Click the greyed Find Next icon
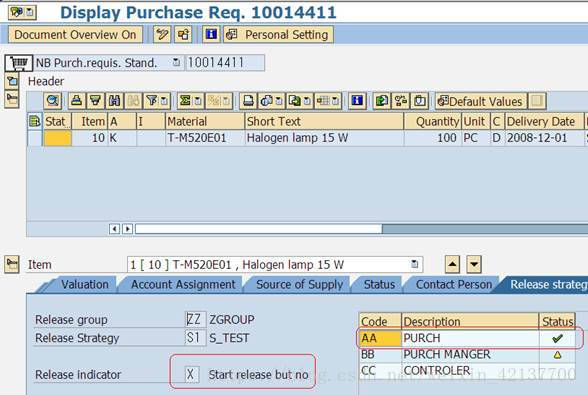Viewport: 588px width, 395px height. [134, 101]
